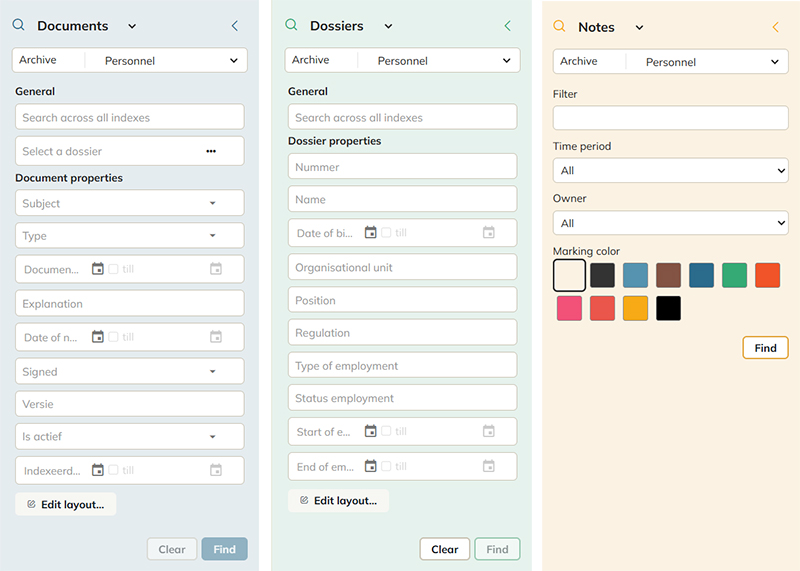
Task: Select the pink marking color
Action: point(569,308)
